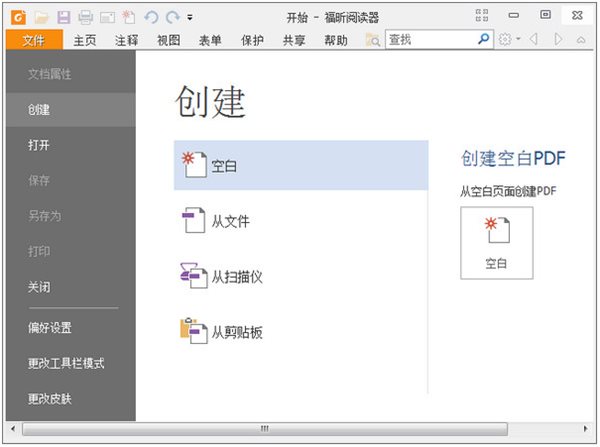This screenshot has width=600, height=447.
Task: Choose the 从扫描仪 create option
Action: tap(301, 276)
